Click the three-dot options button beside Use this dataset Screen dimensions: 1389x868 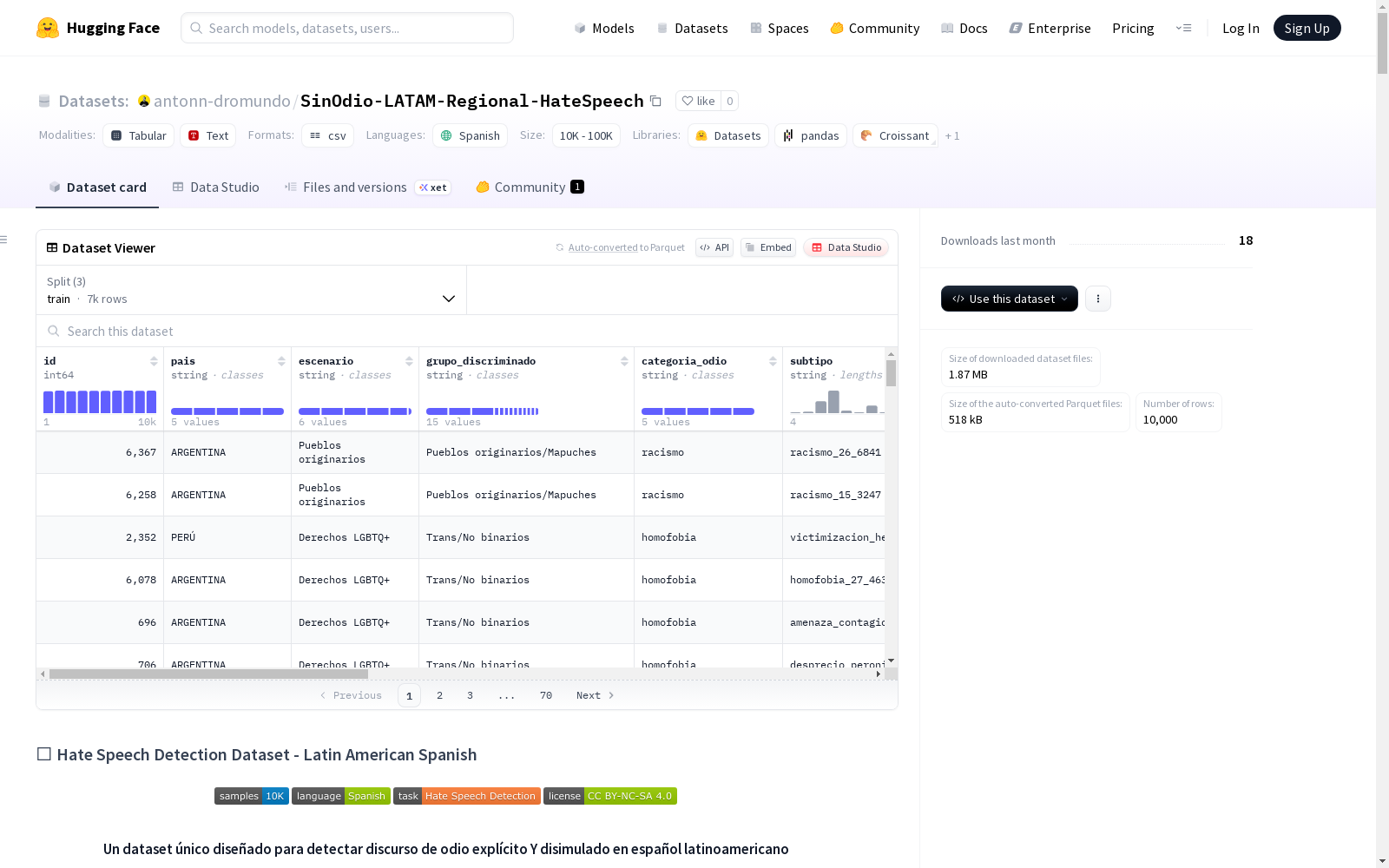tap(1098, 299)
